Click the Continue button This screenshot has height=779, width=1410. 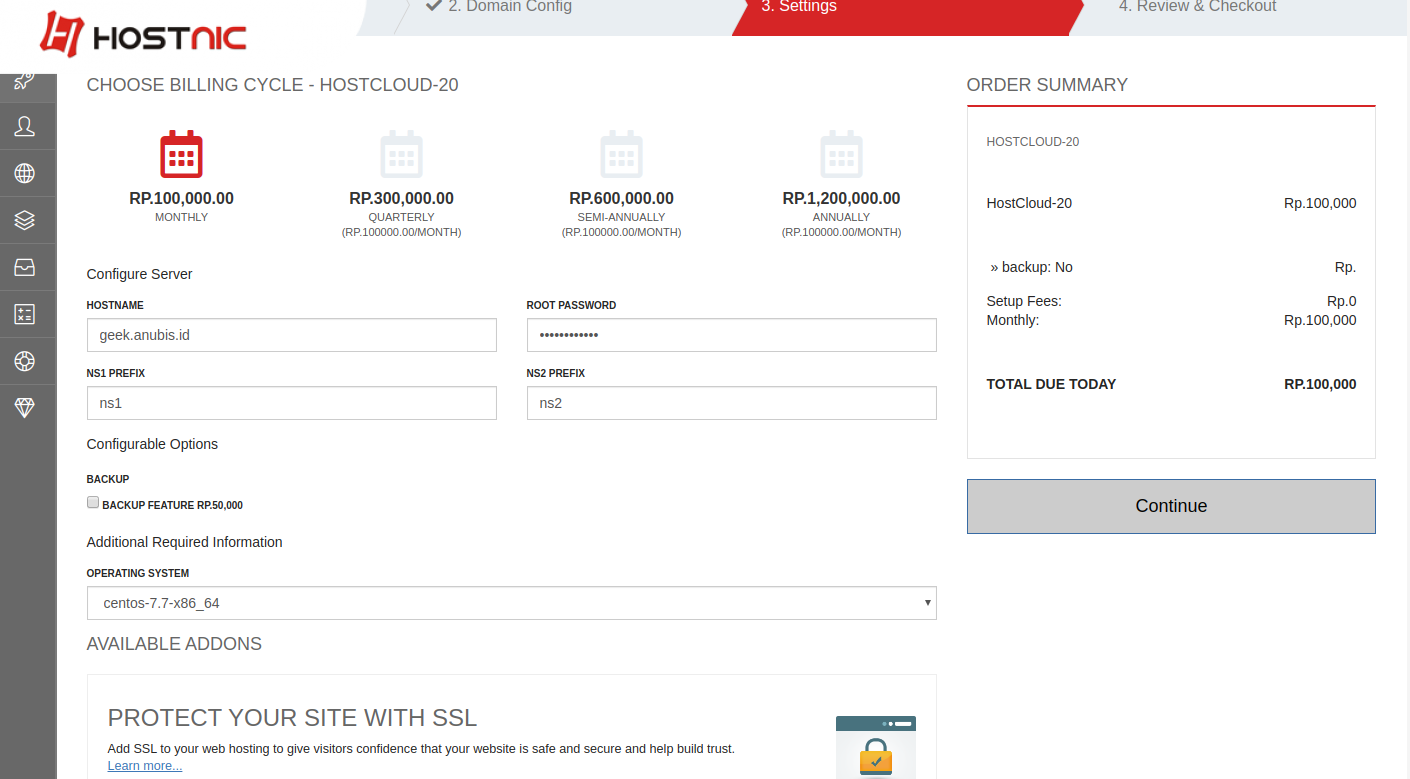click(1171, 506)
